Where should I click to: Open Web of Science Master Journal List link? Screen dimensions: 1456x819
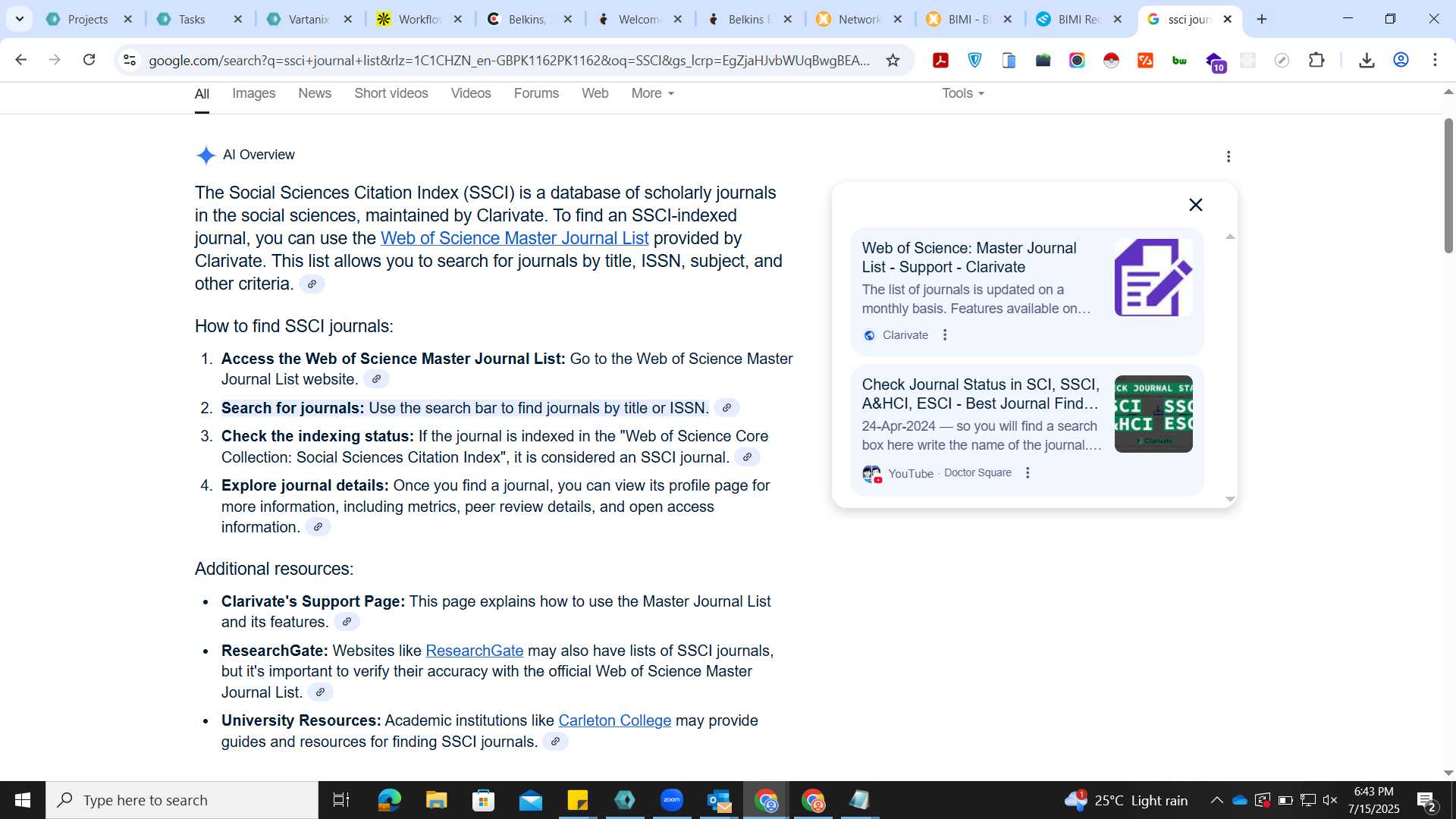point(514,238)
